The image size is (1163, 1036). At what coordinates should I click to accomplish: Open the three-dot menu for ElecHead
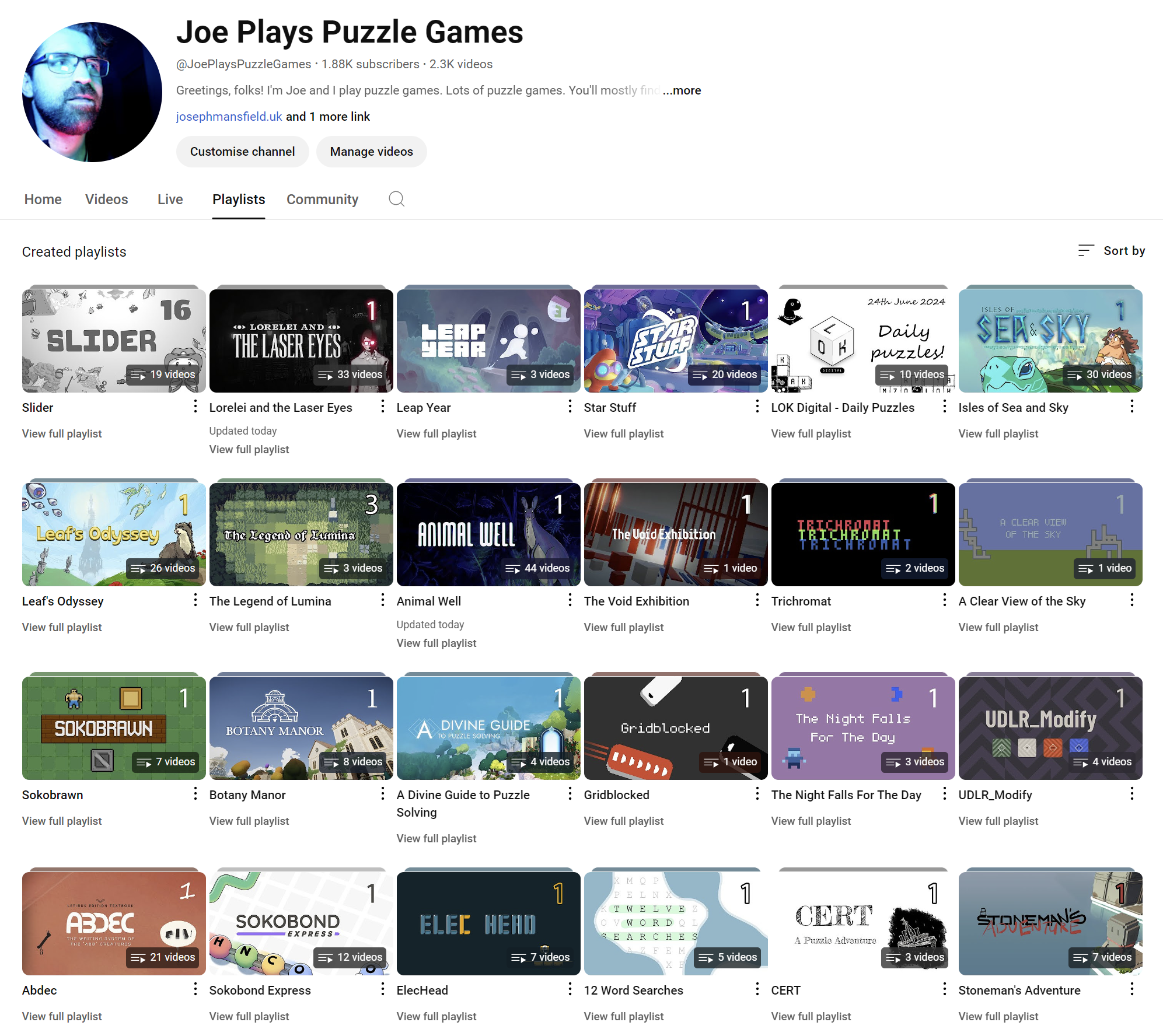(x=570, y=989)
